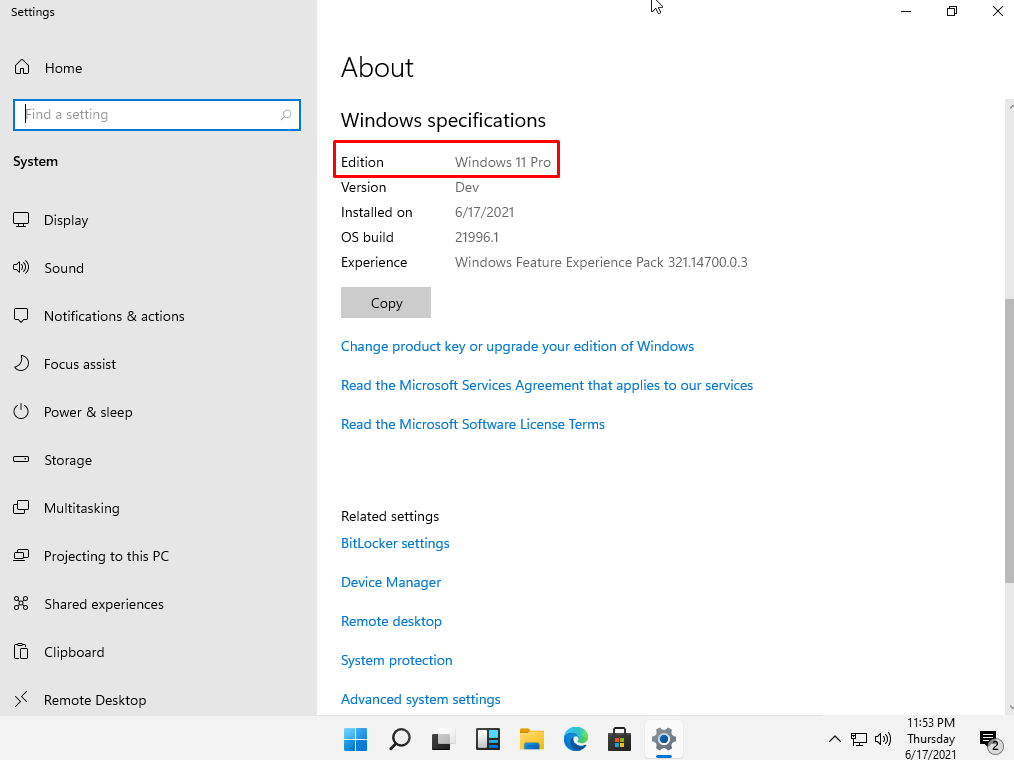
Task: Select Shared experiences
Action: [104, 603]
